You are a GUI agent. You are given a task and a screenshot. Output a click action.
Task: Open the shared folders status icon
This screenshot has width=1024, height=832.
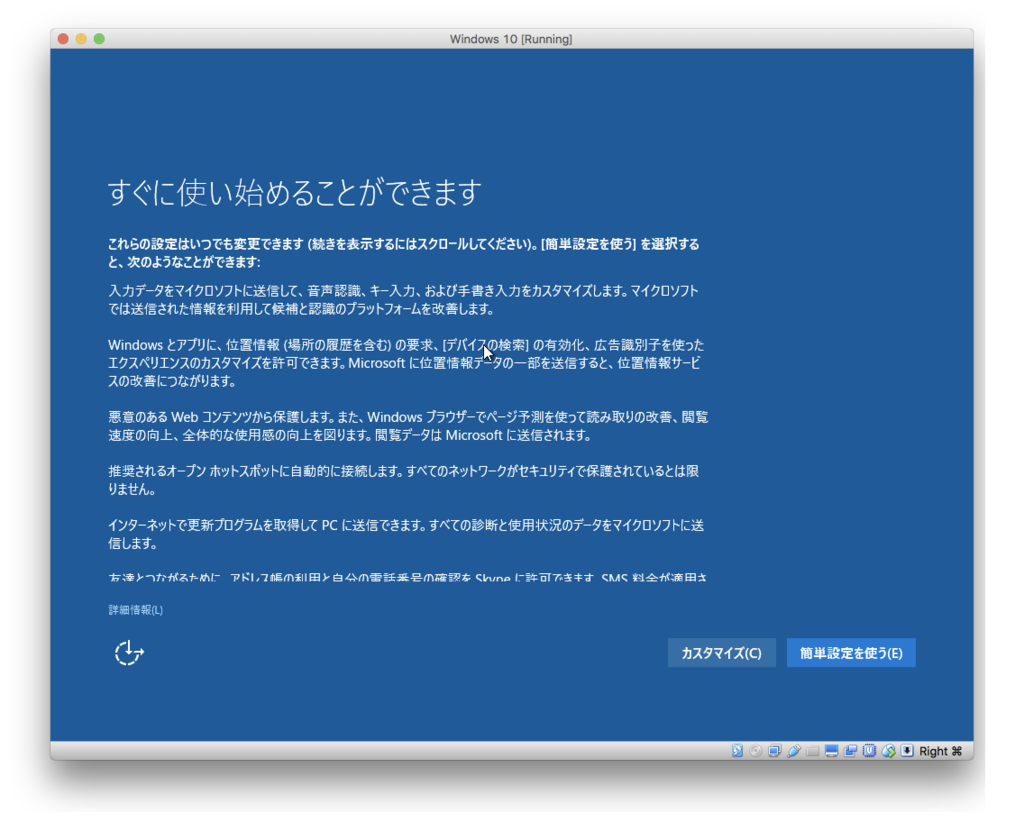click(x=811, y=750)
